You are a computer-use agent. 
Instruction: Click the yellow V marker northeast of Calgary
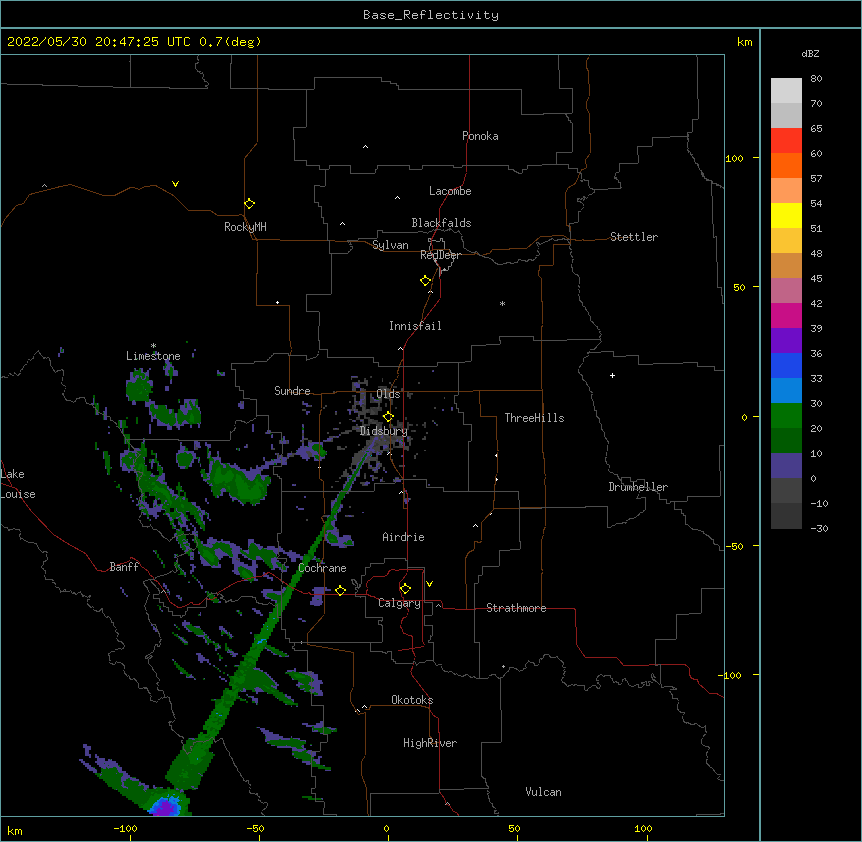tap(429, 584)
